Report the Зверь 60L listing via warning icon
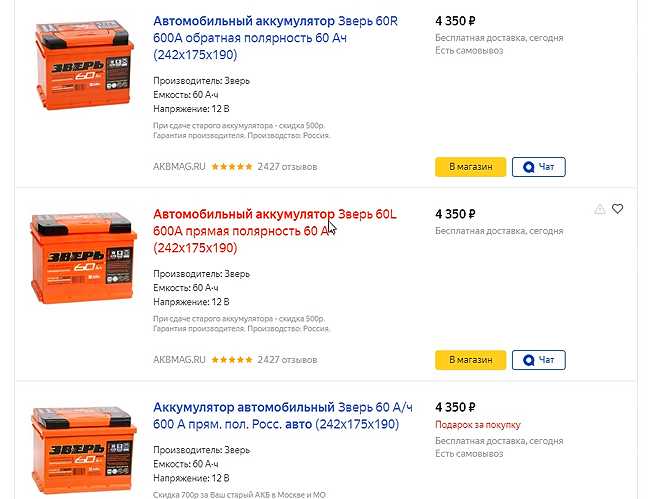The width and height of the screenshot is (650, 499). pos(599,209)
